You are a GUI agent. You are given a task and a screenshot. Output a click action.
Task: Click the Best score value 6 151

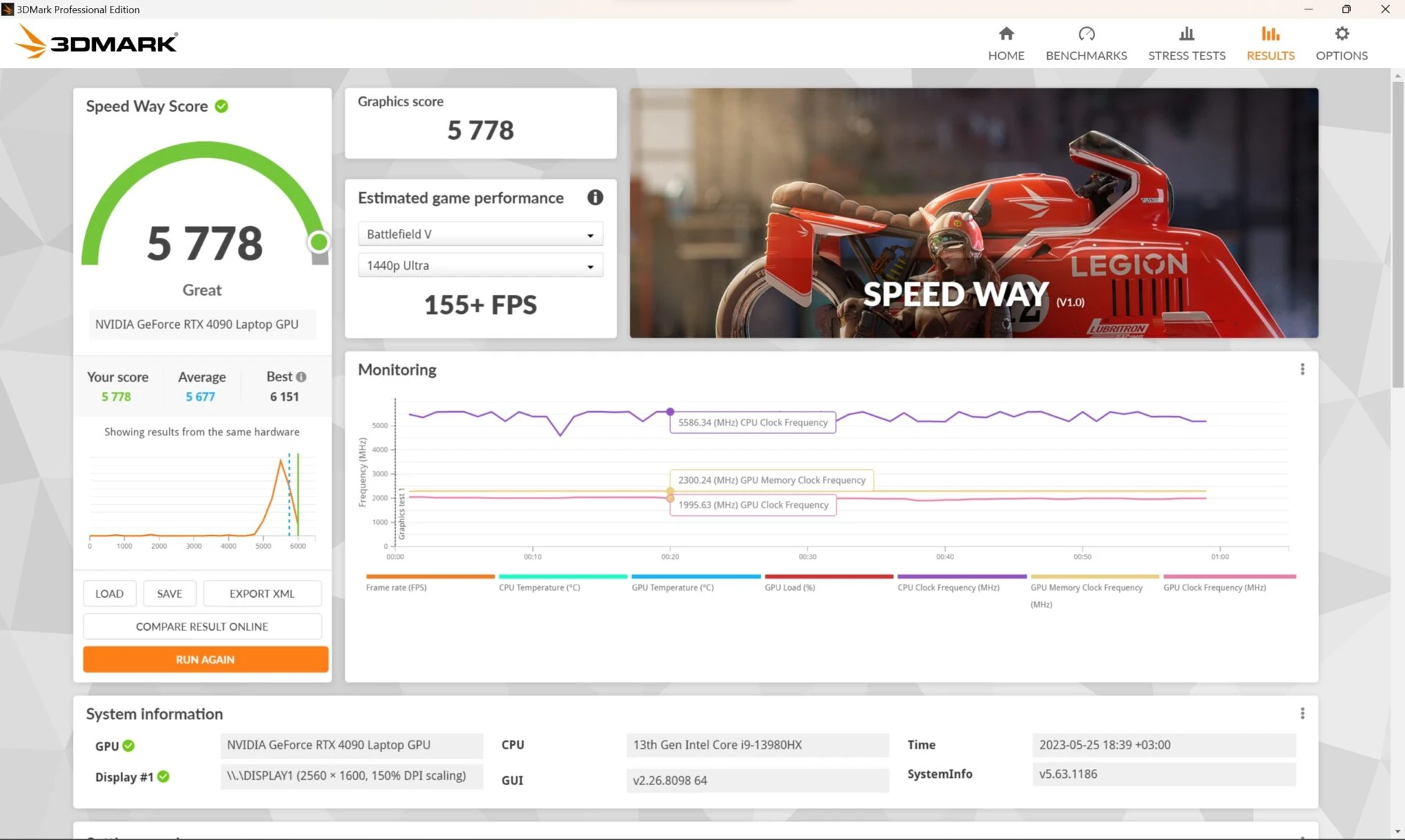(285, 397)
